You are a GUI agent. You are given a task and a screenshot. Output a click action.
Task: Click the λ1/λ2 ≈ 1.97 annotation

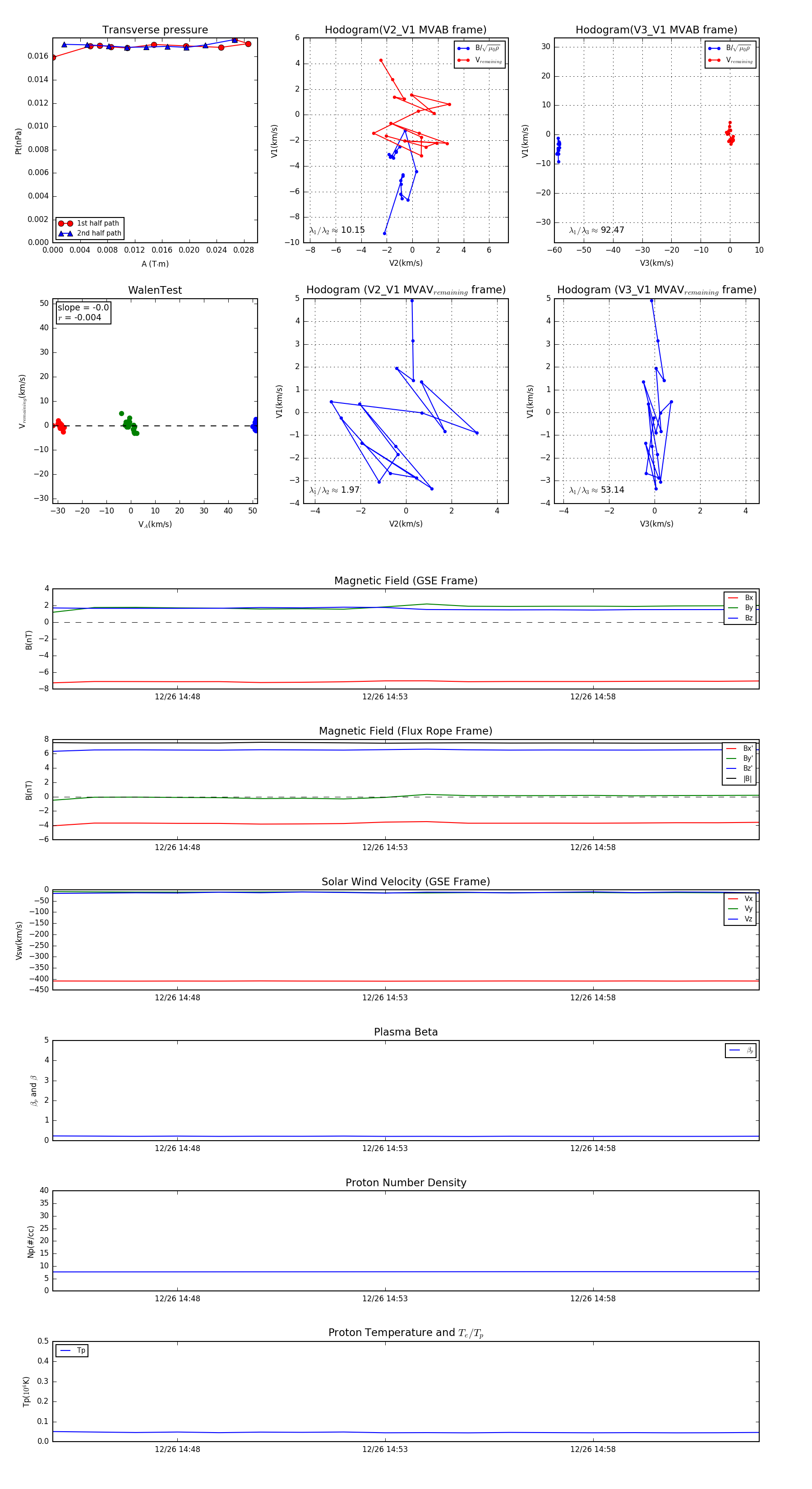coord(335,490)
